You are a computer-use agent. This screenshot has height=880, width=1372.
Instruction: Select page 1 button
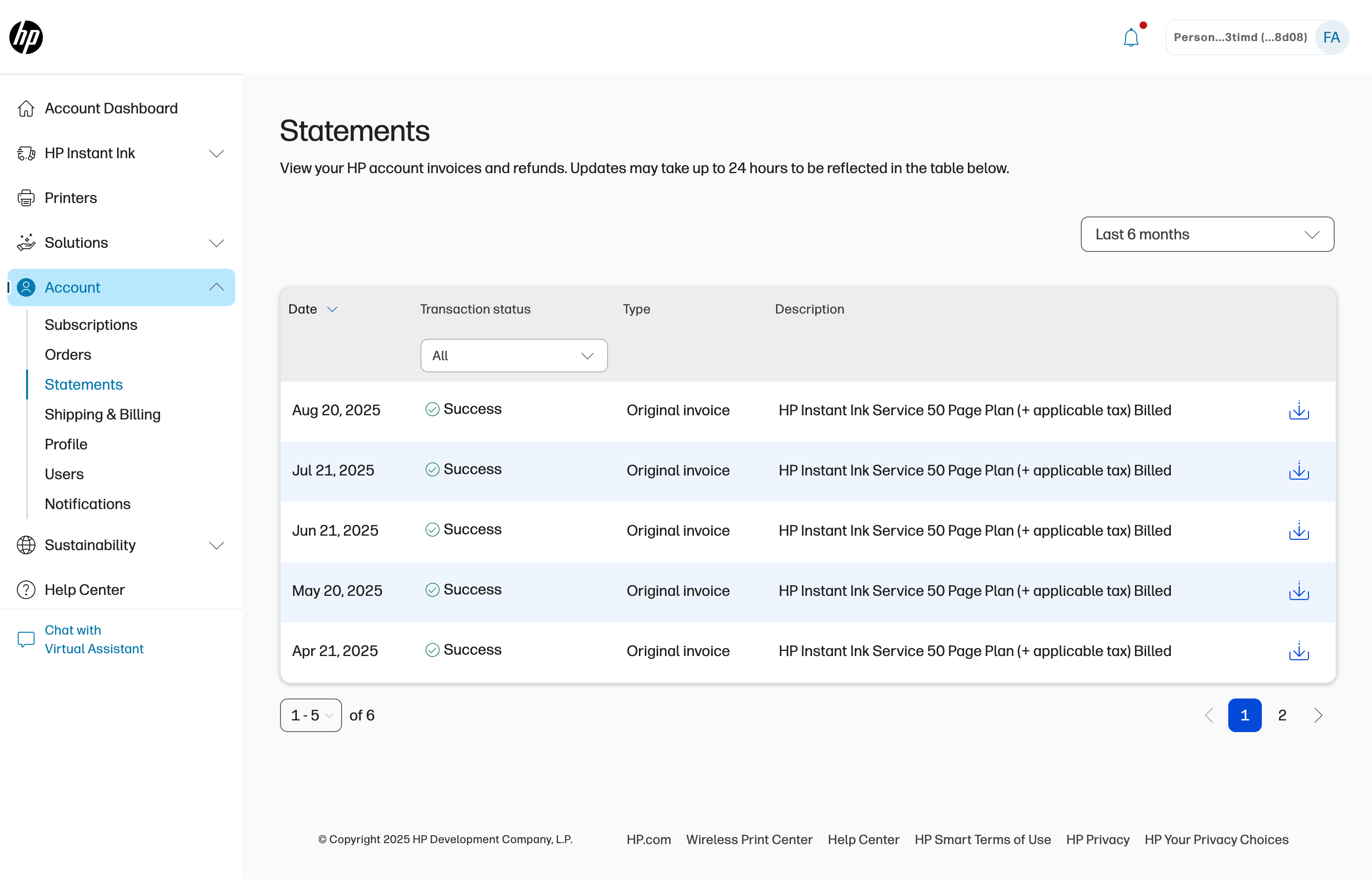(1245, 715)
